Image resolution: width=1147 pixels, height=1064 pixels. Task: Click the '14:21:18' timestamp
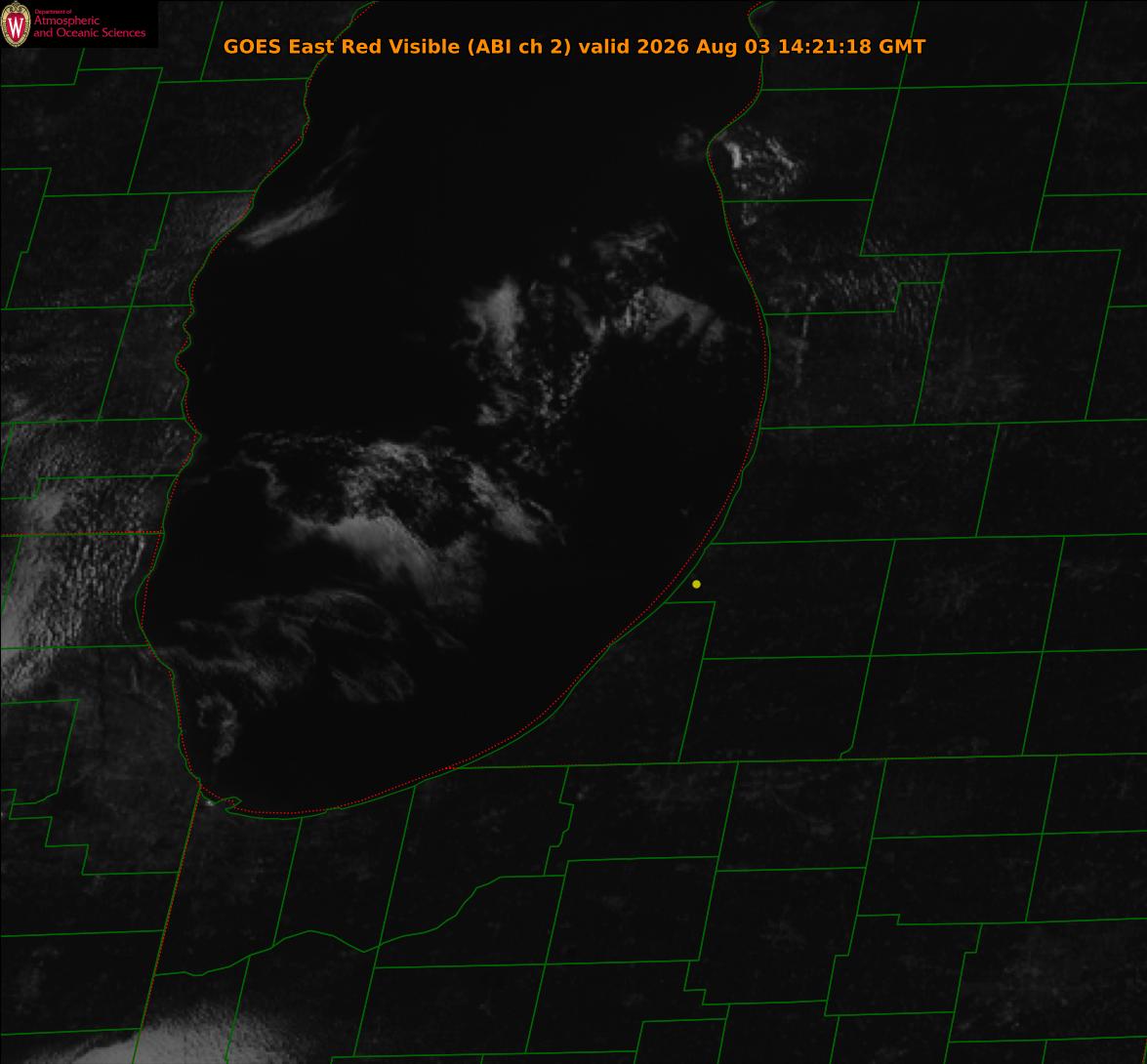coord(825,47)
